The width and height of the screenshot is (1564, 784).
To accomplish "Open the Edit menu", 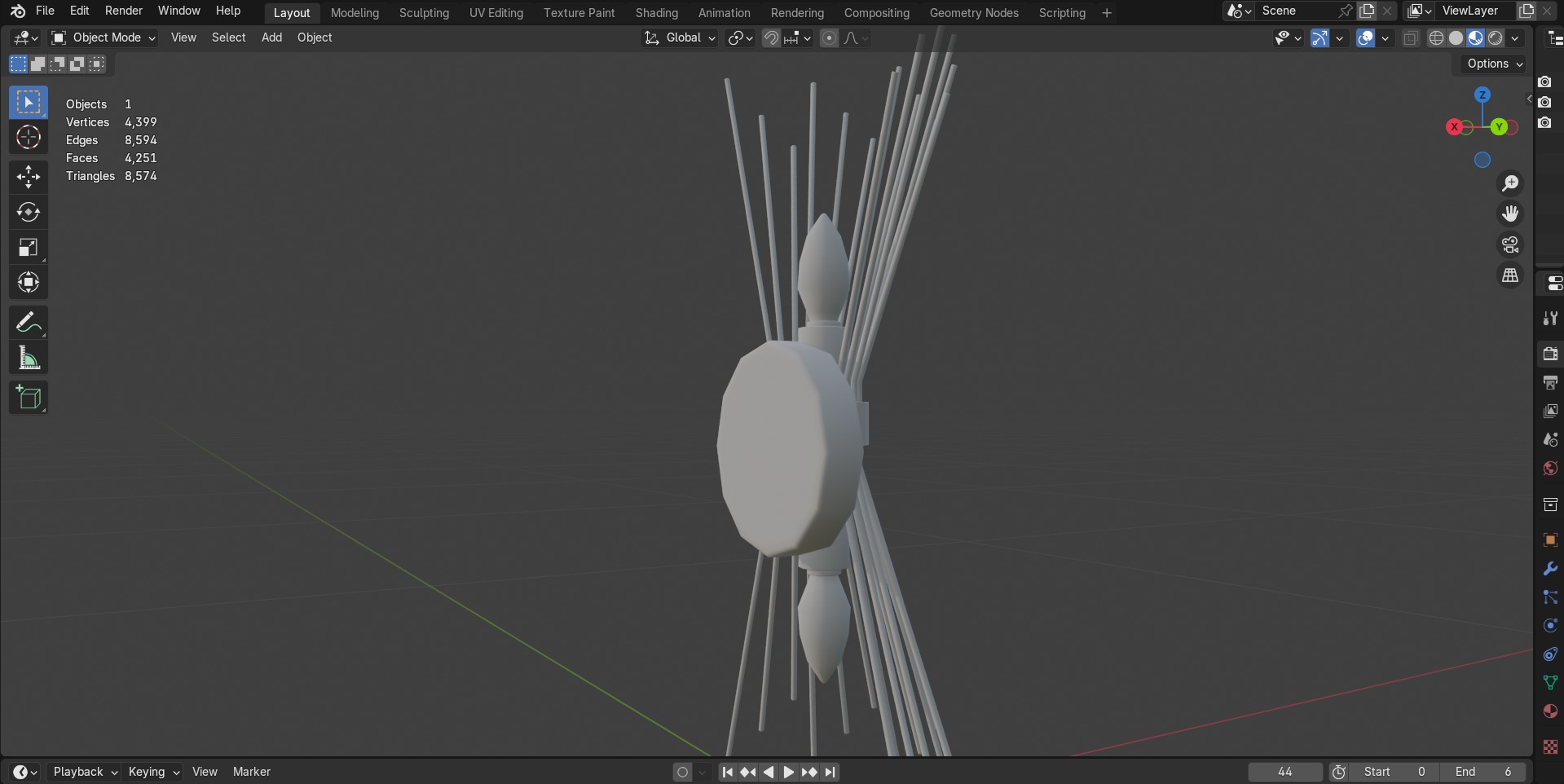I will click(79, 11).
